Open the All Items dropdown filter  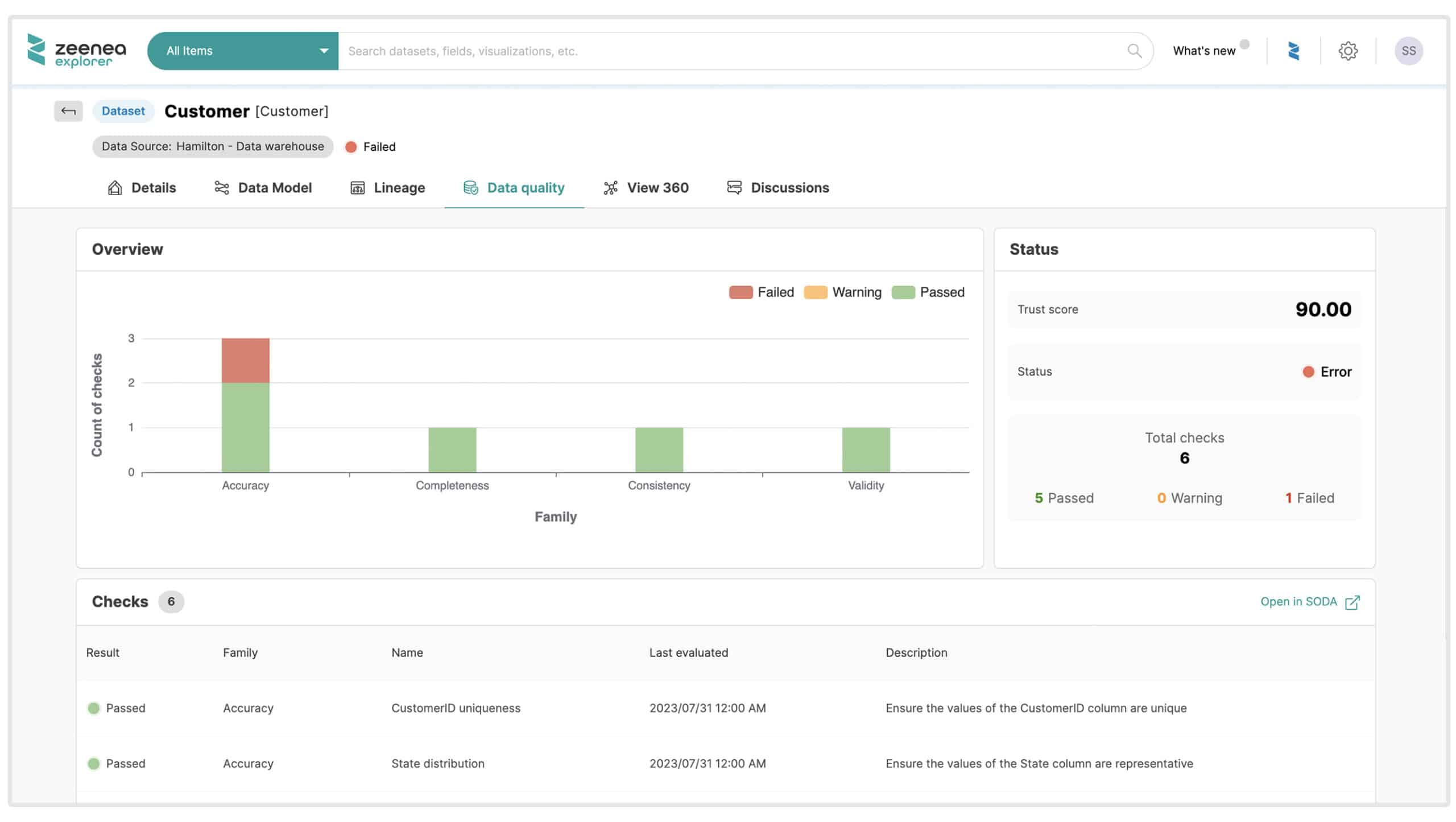click(x=243, y=51)
